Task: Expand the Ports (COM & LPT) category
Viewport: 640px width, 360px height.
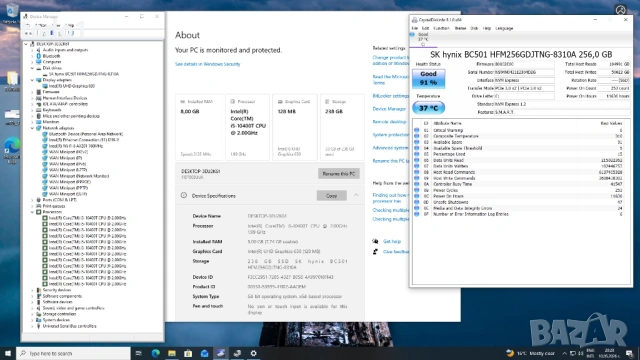Action: [x=32, y=200]
